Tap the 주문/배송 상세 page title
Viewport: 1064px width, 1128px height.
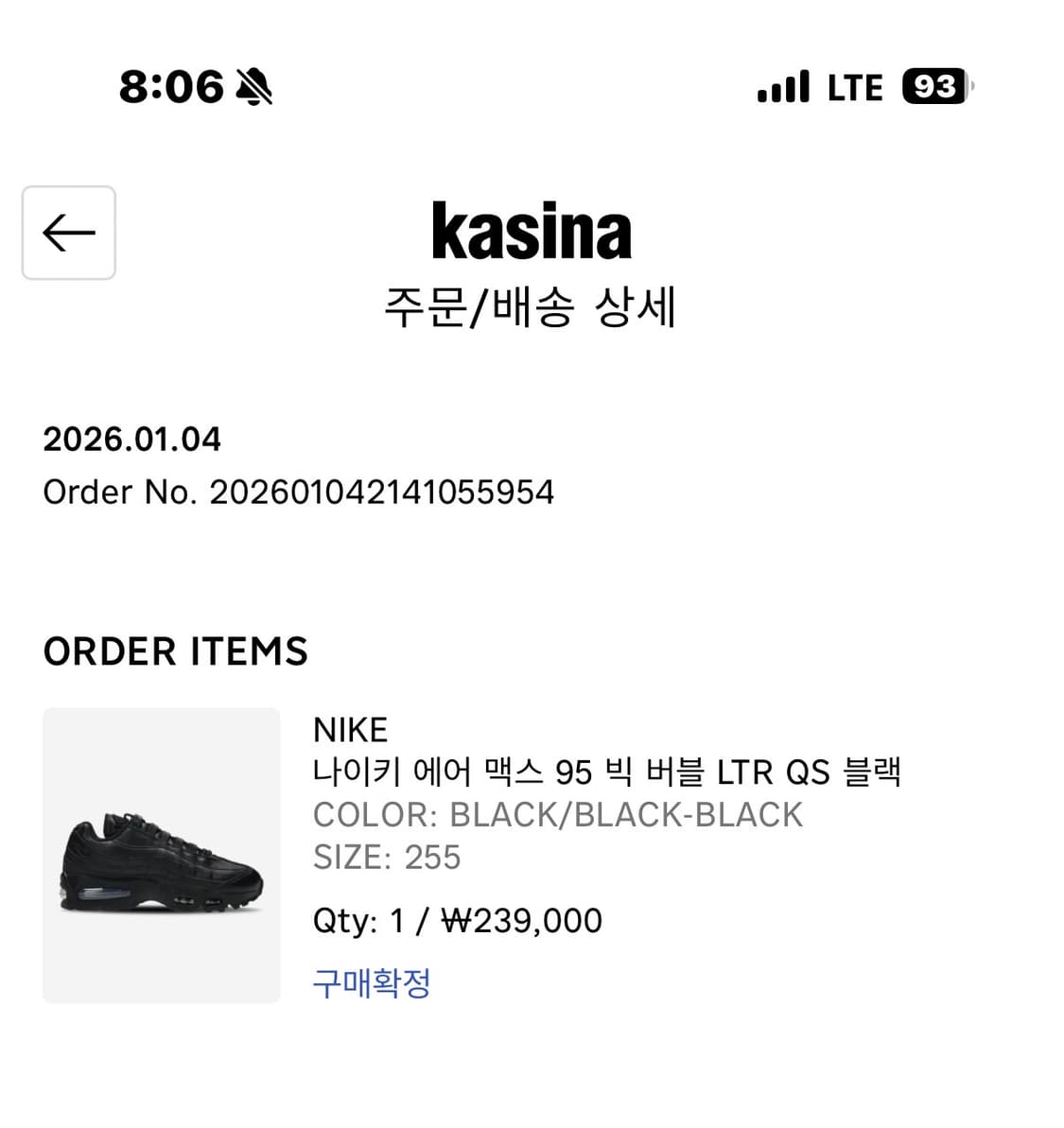tap(531, 307)
